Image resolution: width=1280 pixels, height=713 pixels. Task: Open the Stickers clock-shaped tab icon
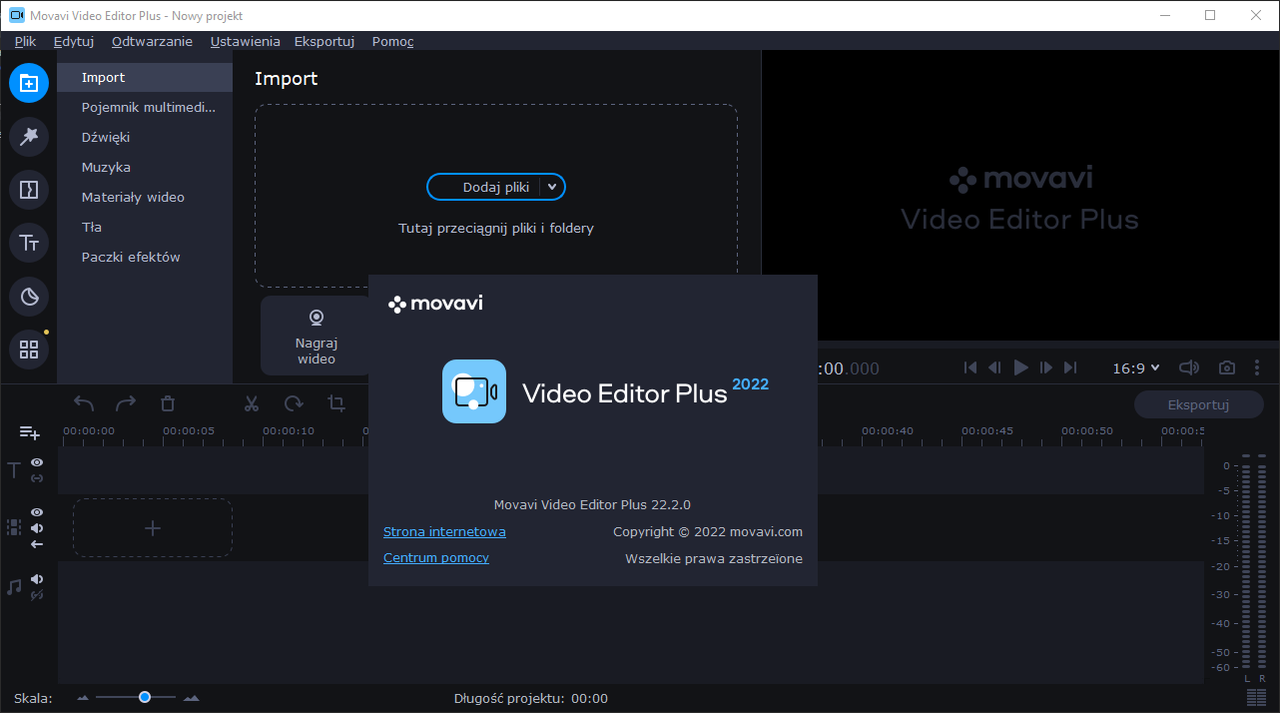(x=29, y=296)
